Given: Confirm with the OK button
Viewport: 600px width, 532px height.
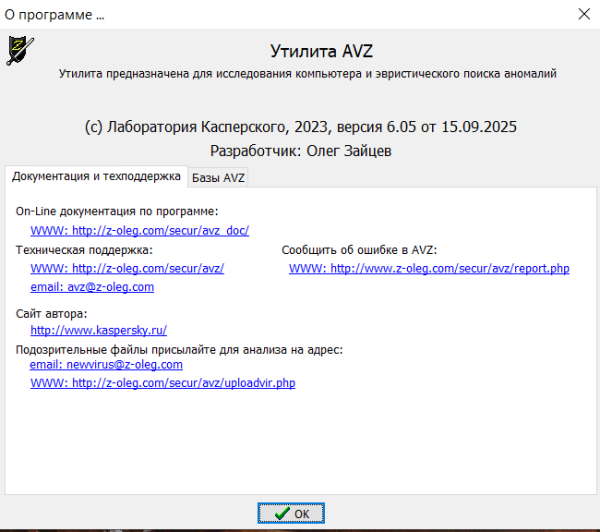Looking at the screenshot, I should pyautogui.click(x=291, y=513).
